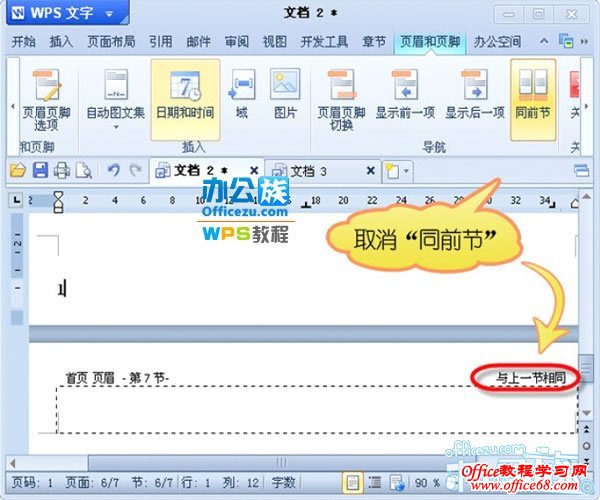Toggle off the 同前节 option
This screenshot has height=500, width=600.
pos(533,99)
